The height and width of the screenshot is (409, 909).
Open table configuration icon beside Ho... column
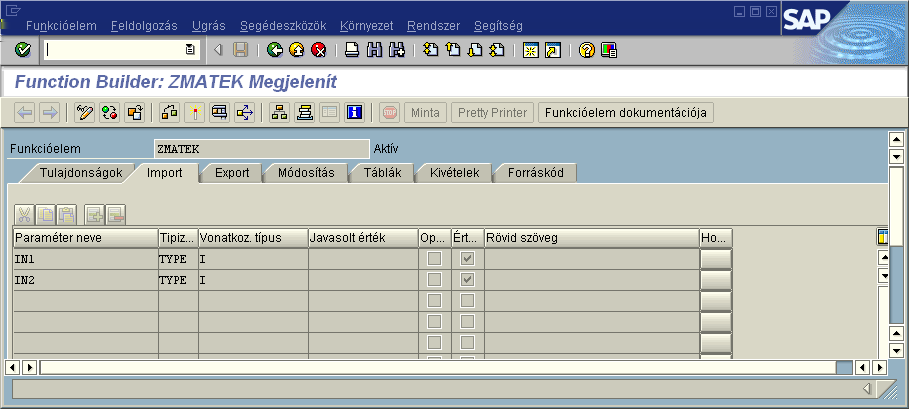pos(882,237)
